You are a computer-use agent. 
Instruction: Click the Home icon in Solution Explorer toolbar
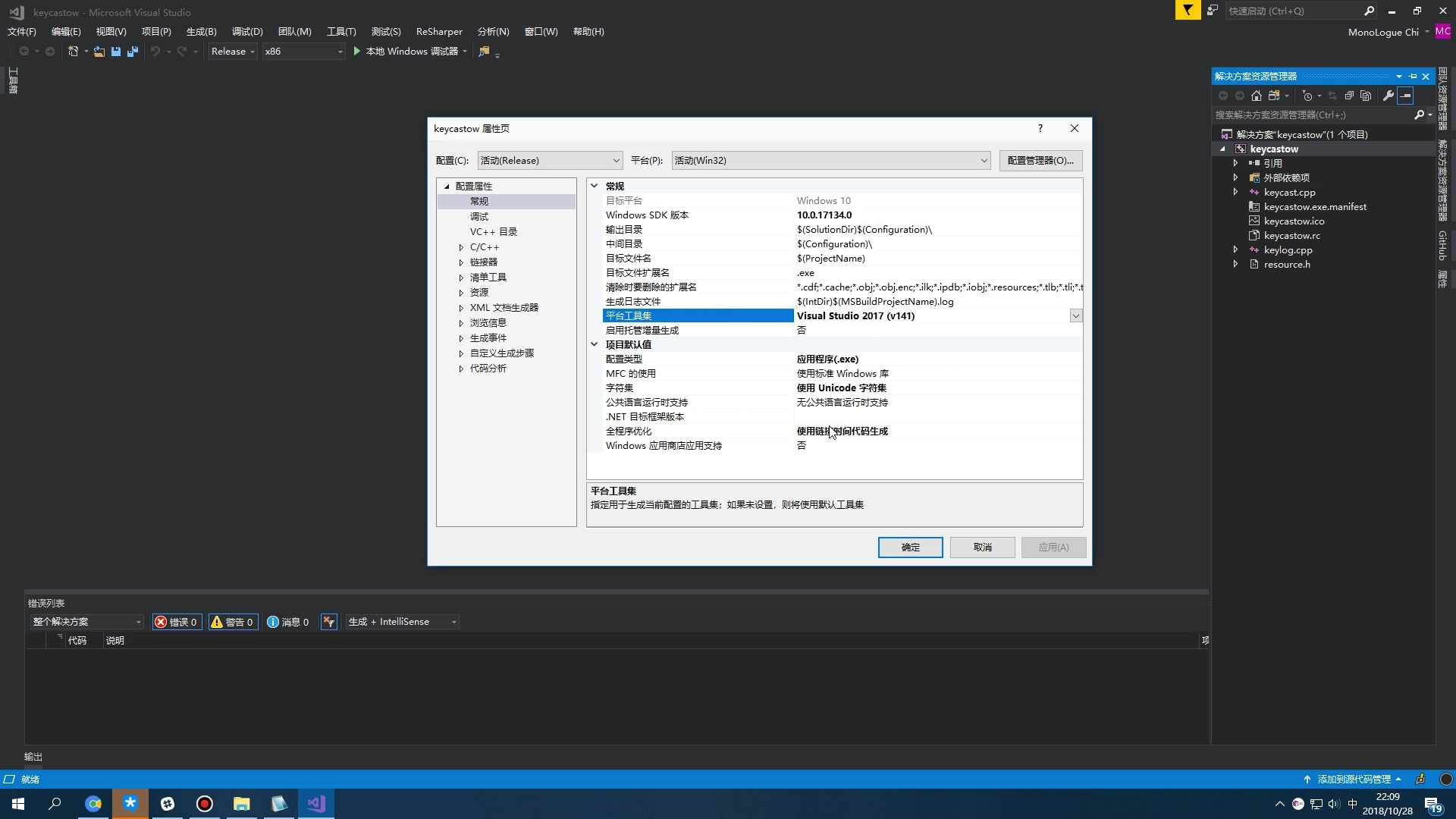[1257, 96]
